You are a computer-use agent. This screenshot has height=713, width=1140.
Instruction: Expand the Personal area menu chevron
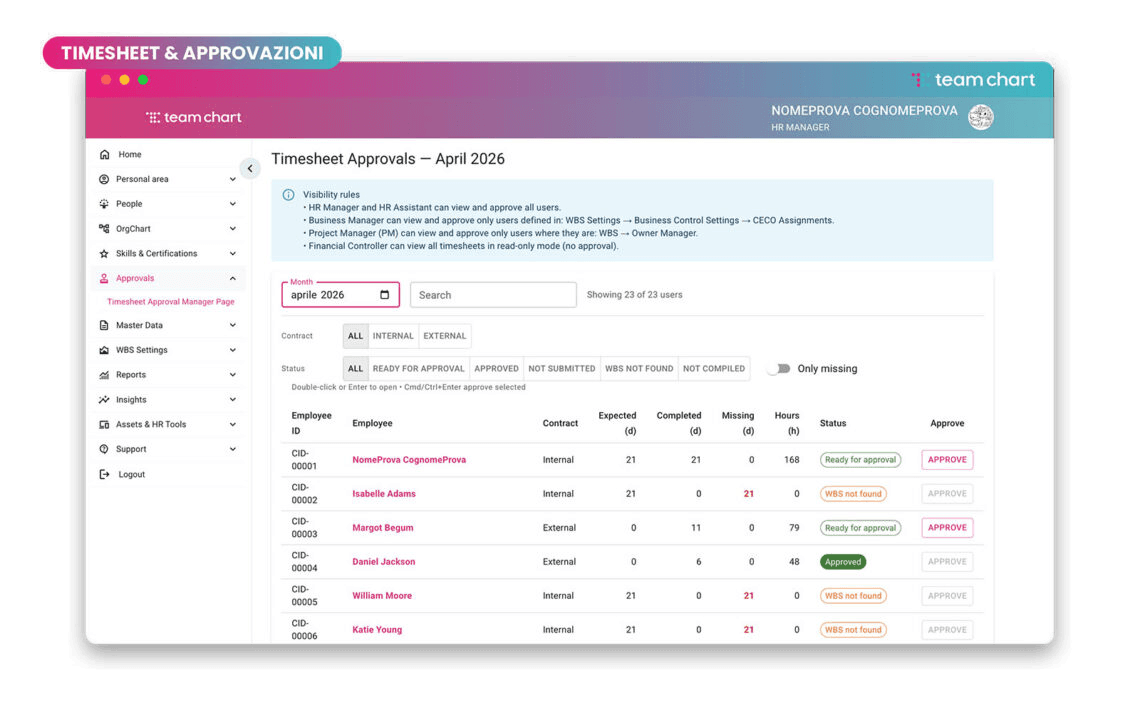pos(233,179)
